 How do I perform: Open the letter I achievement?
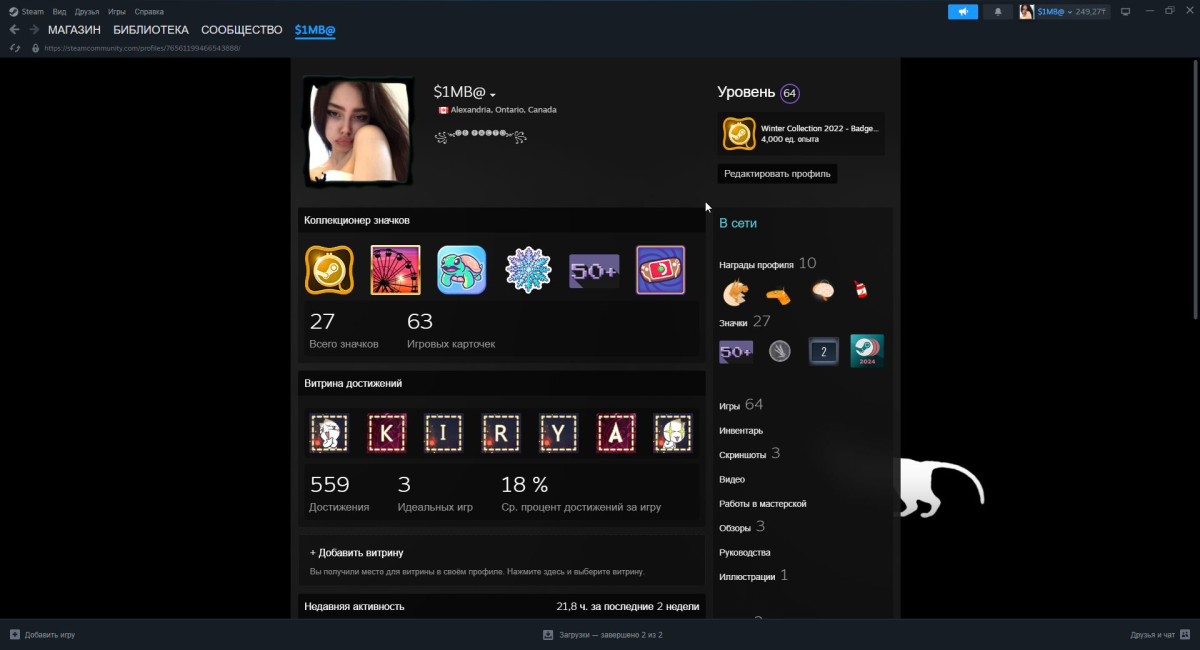(x=443, y=433)
